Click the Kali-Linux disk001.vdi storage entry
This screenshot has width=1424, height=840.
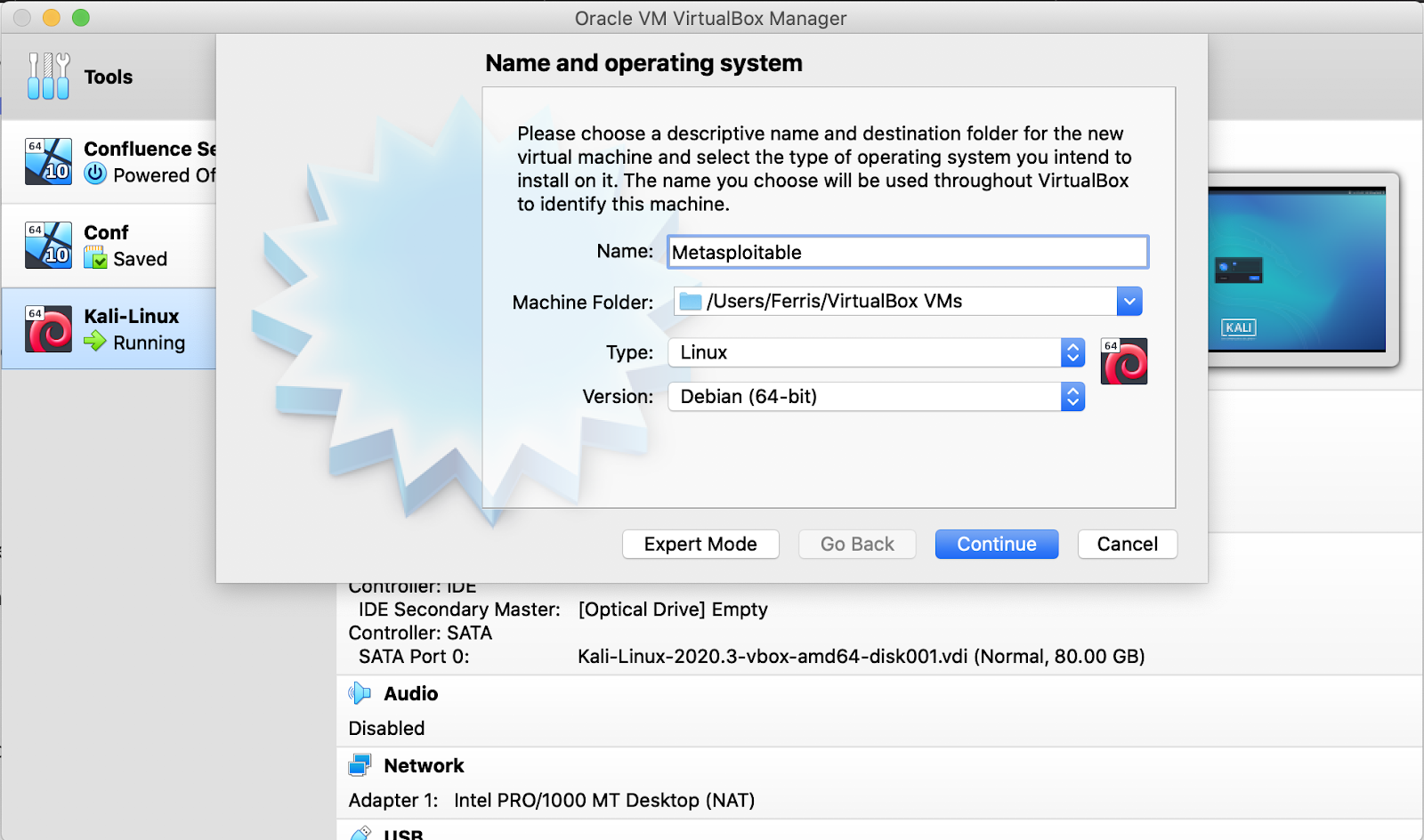(x=861, y=657)
